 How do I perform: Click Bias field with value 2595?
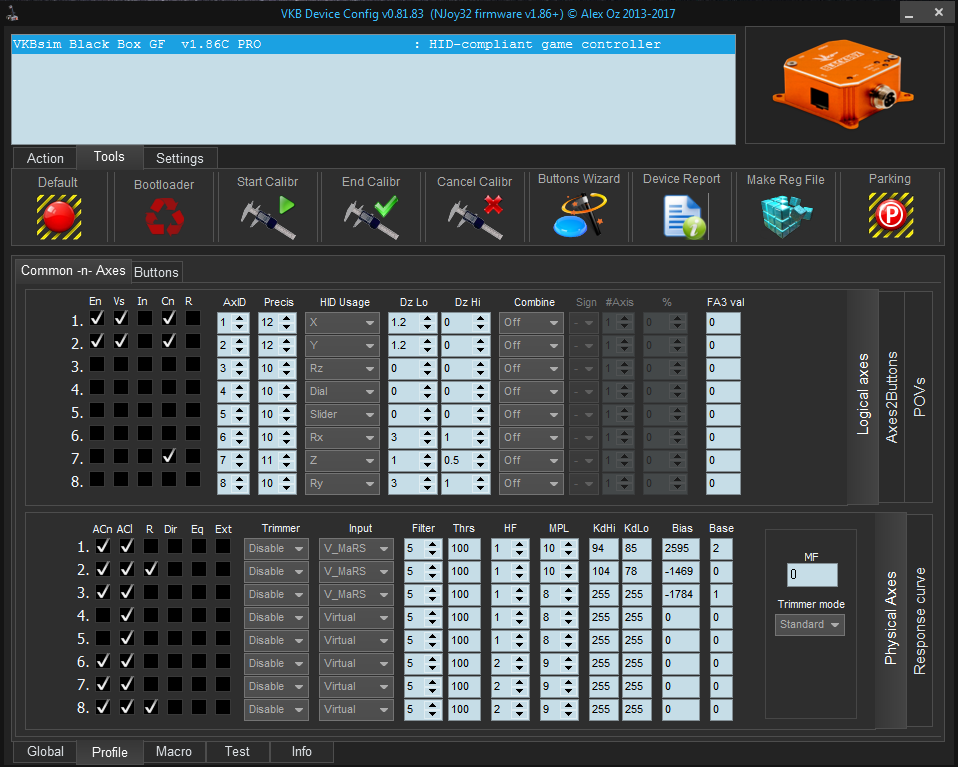tap(681, 549)
